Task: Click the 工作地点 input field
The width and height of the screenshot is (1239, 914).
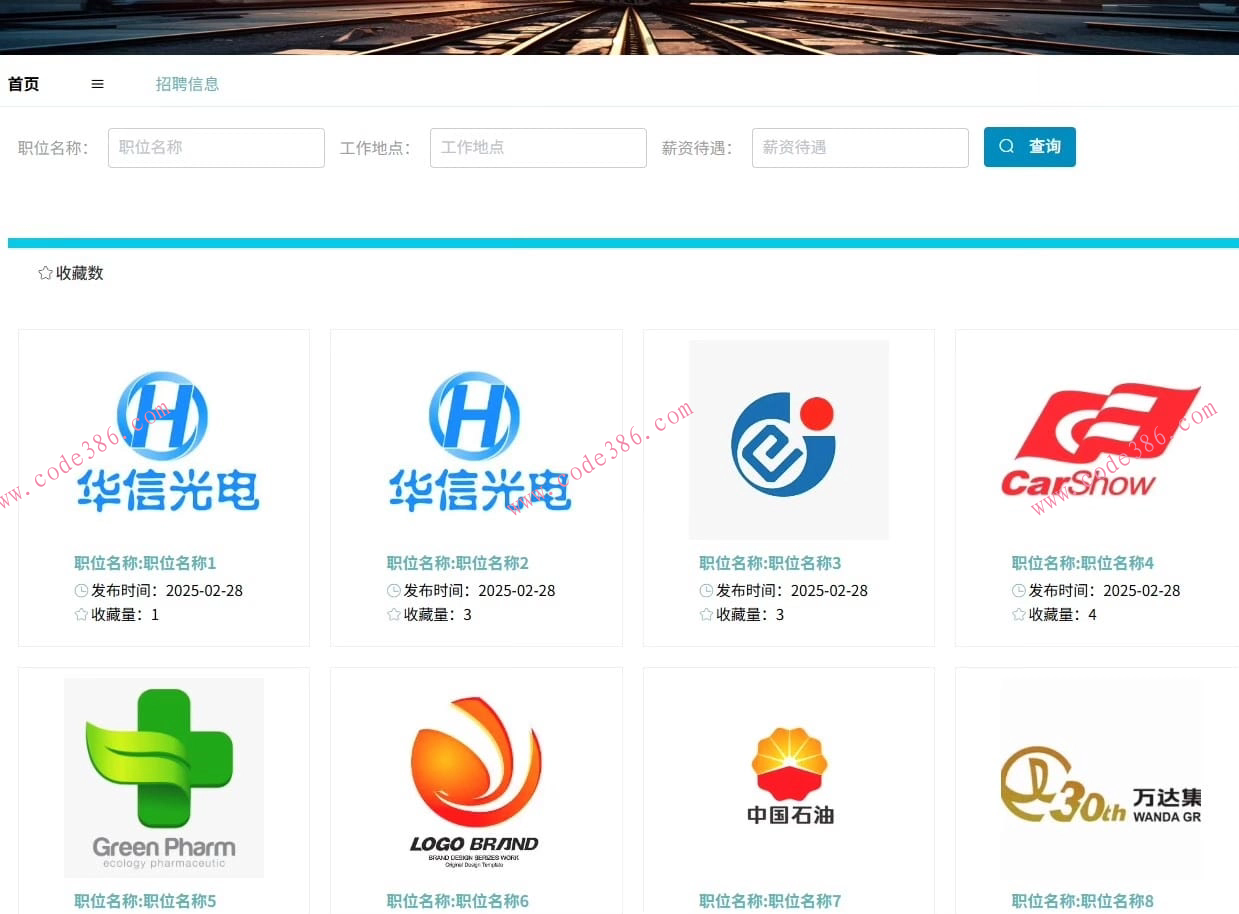Action: pos(538,147)
